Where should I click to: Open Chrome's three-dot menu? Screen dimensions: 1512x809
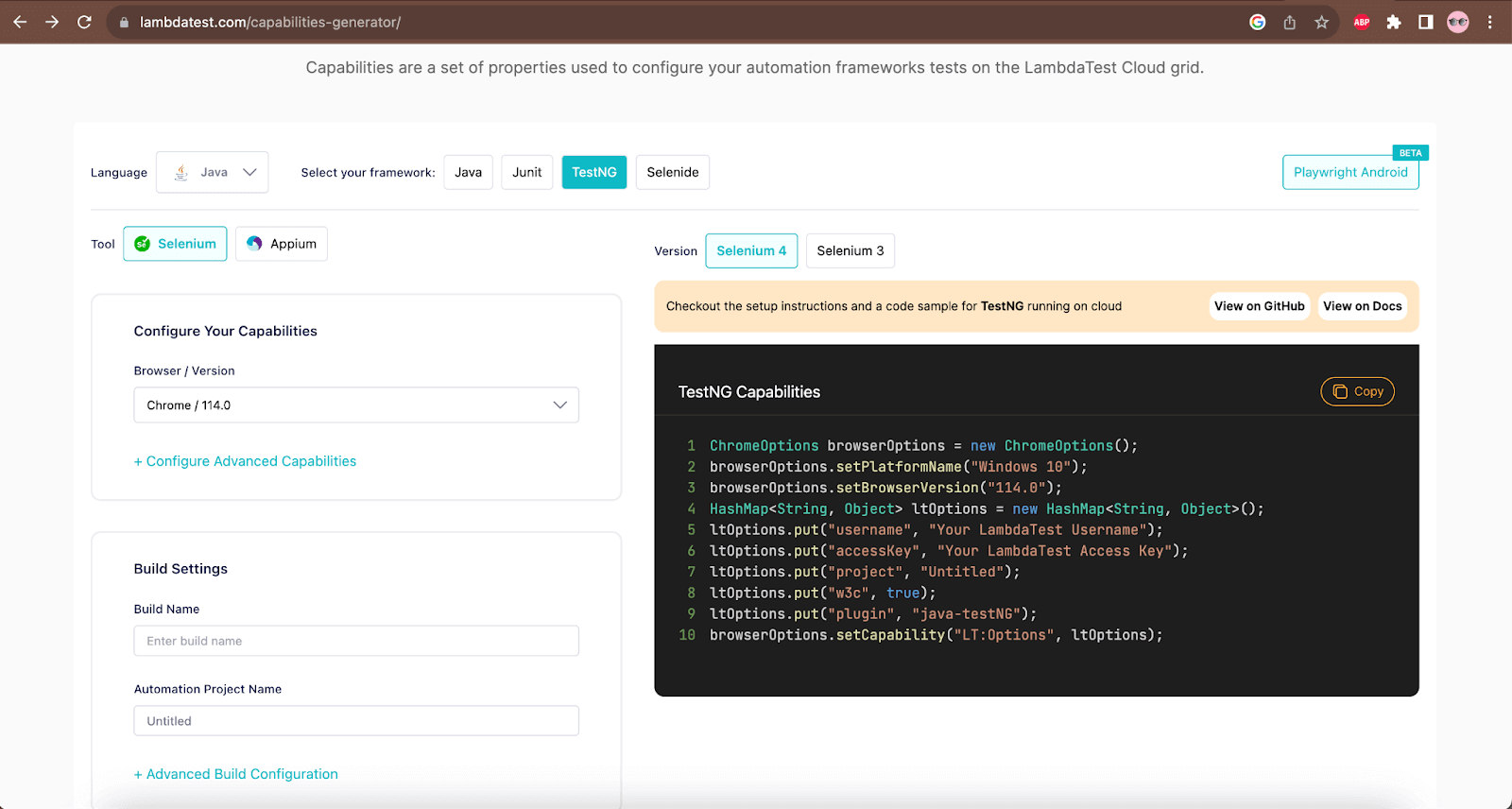[1490, 22]
